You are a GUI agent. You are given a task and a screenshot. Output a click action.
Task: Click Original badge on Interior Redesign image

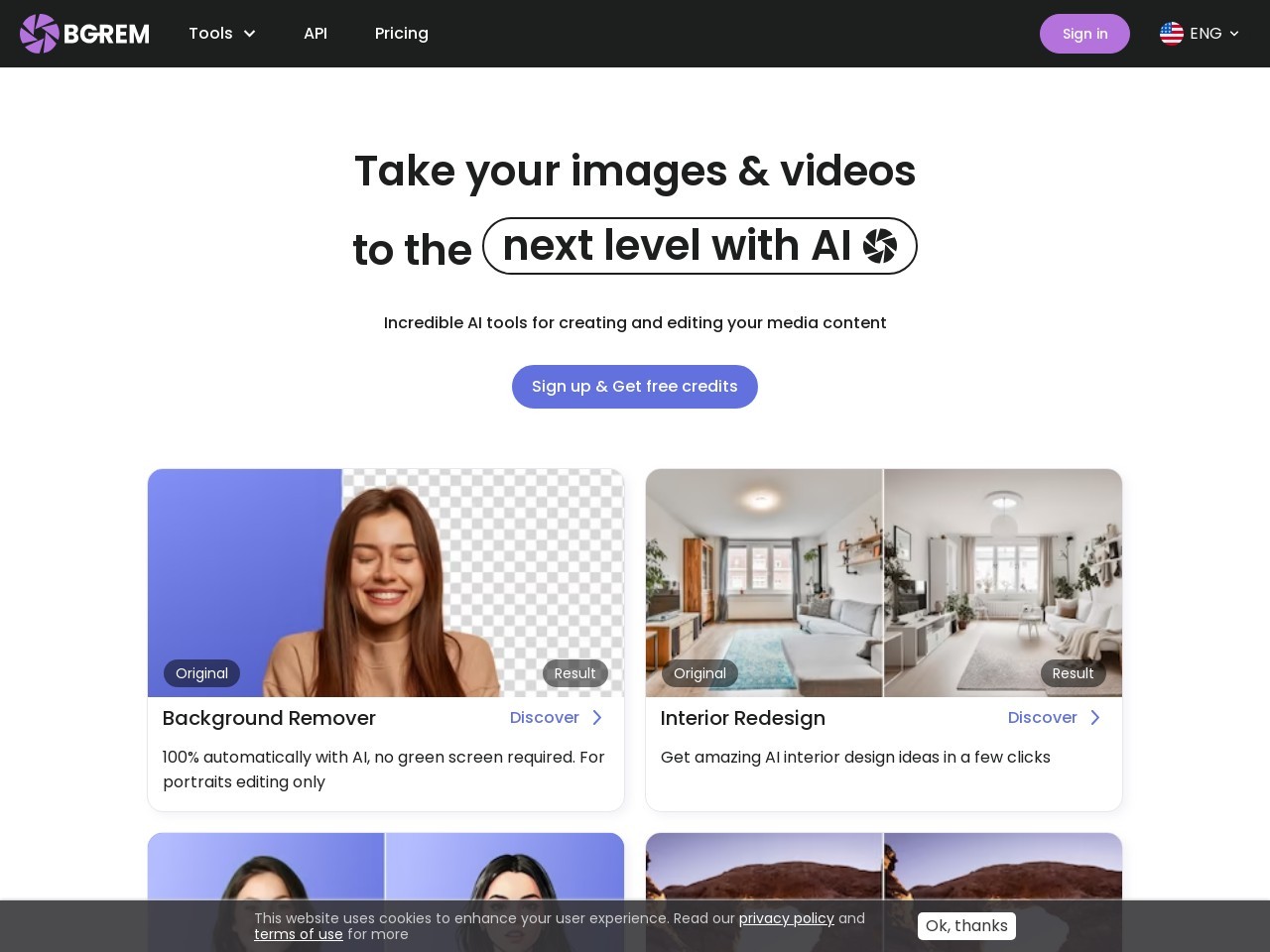pyautogui.click(x=699, y=673)
